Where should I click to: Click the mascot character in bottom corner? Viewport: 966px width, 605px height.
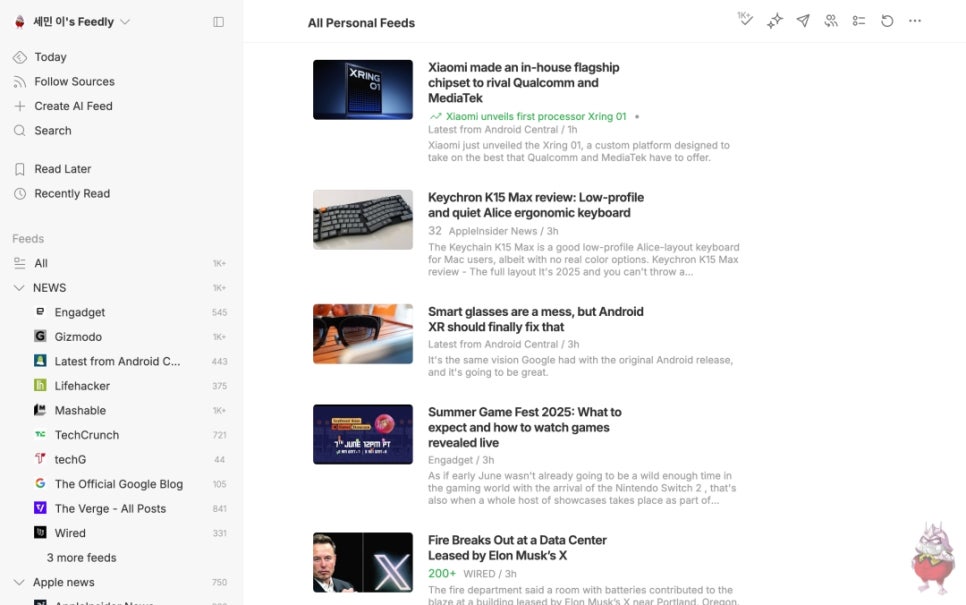[x=933, y=558]
